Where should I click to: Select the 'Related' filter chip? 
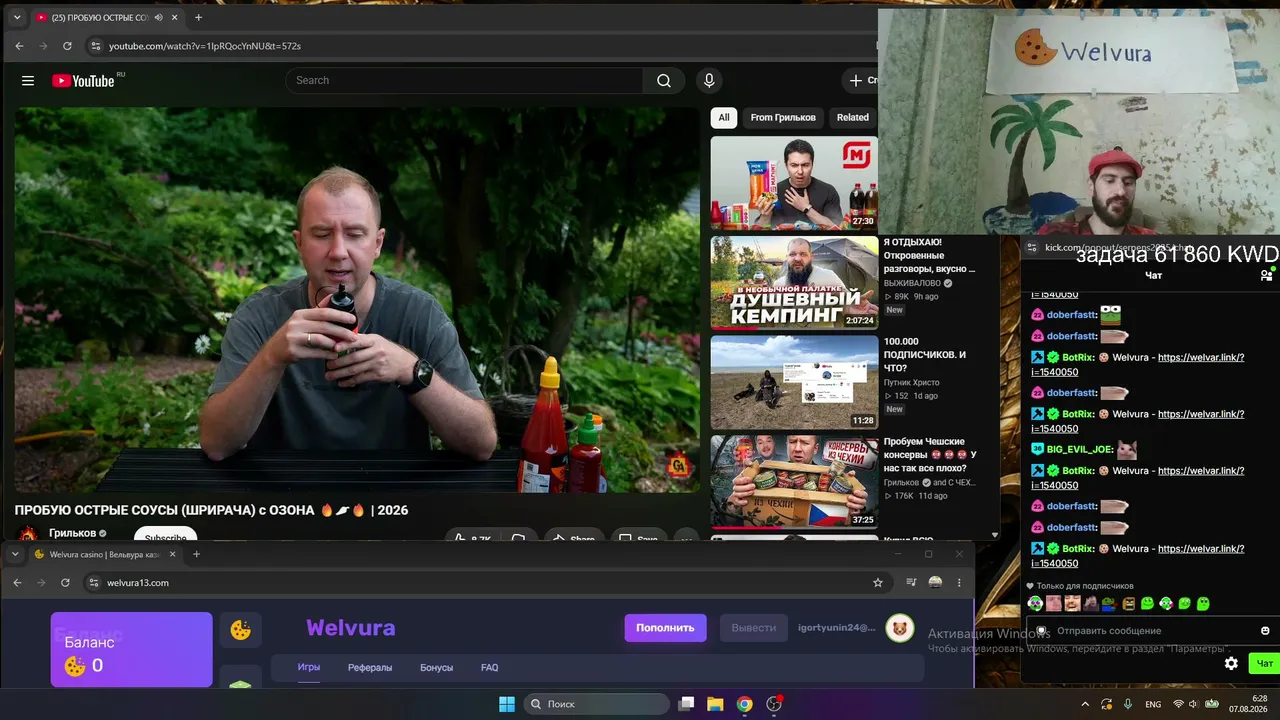click(853, 118)
